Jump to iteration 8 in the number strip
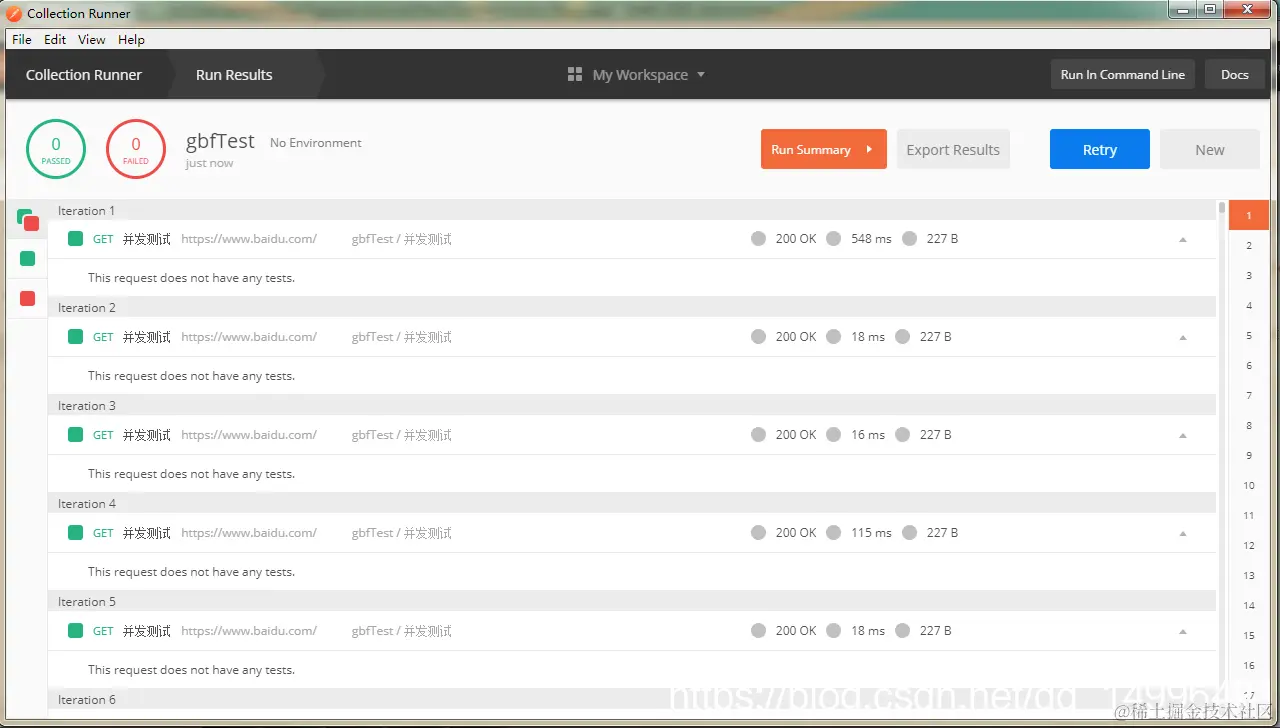 1249,425
